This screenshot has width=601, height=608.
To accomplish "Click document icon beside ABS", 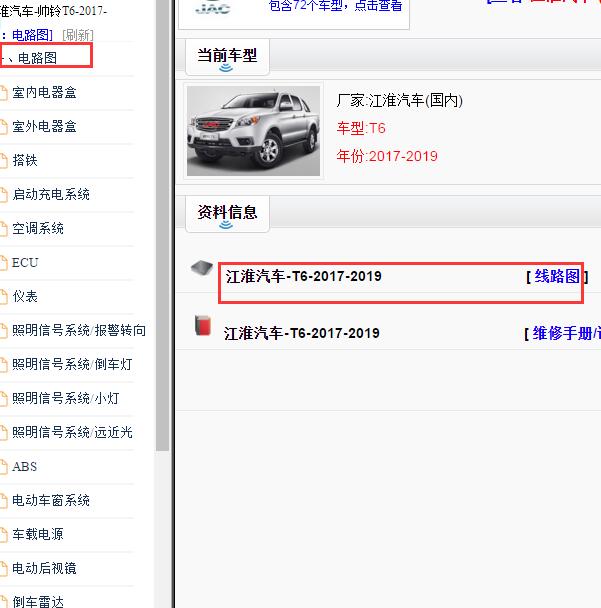I will point(3,467).
